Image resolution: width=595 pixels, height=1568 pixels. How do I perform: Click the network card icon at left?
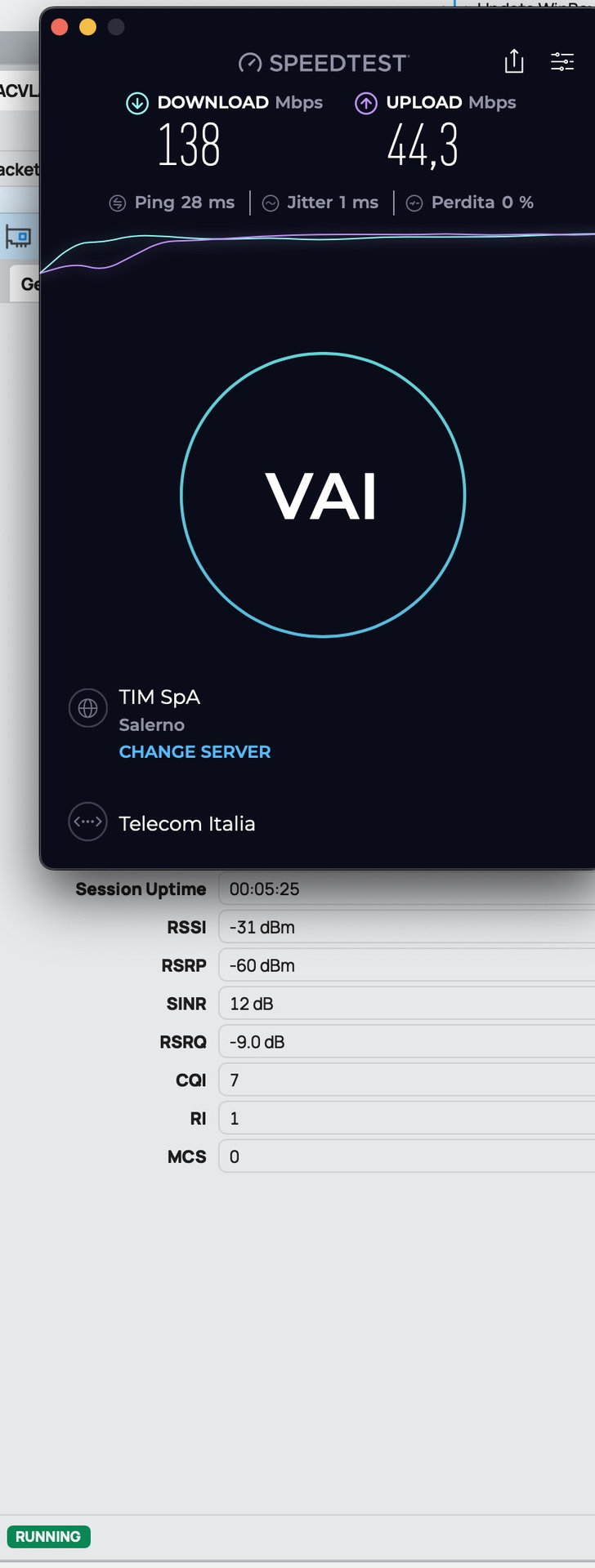18,237
